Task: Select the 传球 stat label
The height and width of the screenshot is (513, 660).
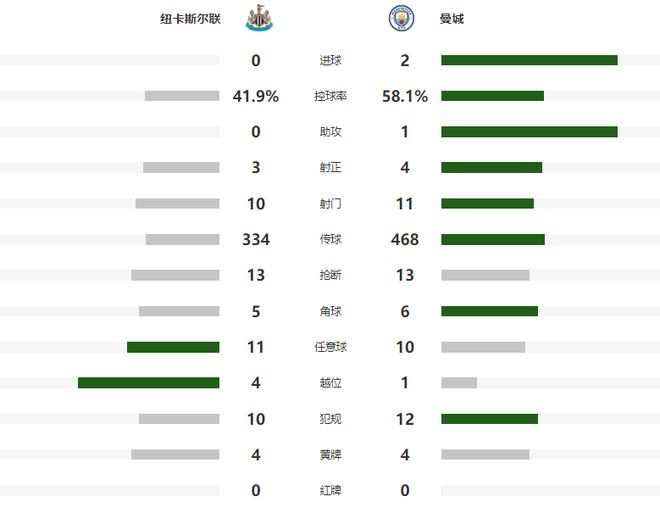Action: pyautogui.click(x=330, y=240)
